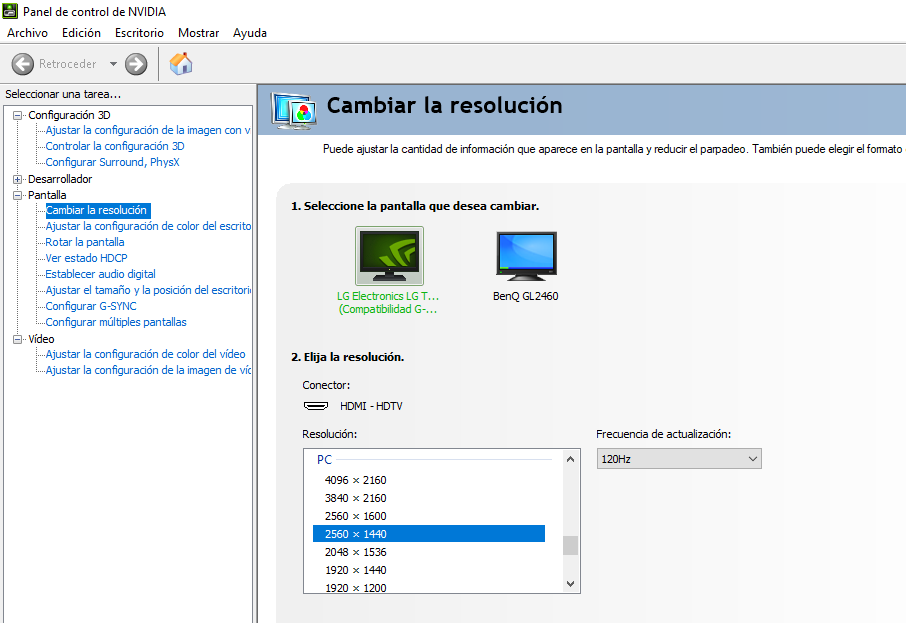Screen dimensions: 906x623
Task: Expand the Desarrollador tree node
Action: coord(17,179)
